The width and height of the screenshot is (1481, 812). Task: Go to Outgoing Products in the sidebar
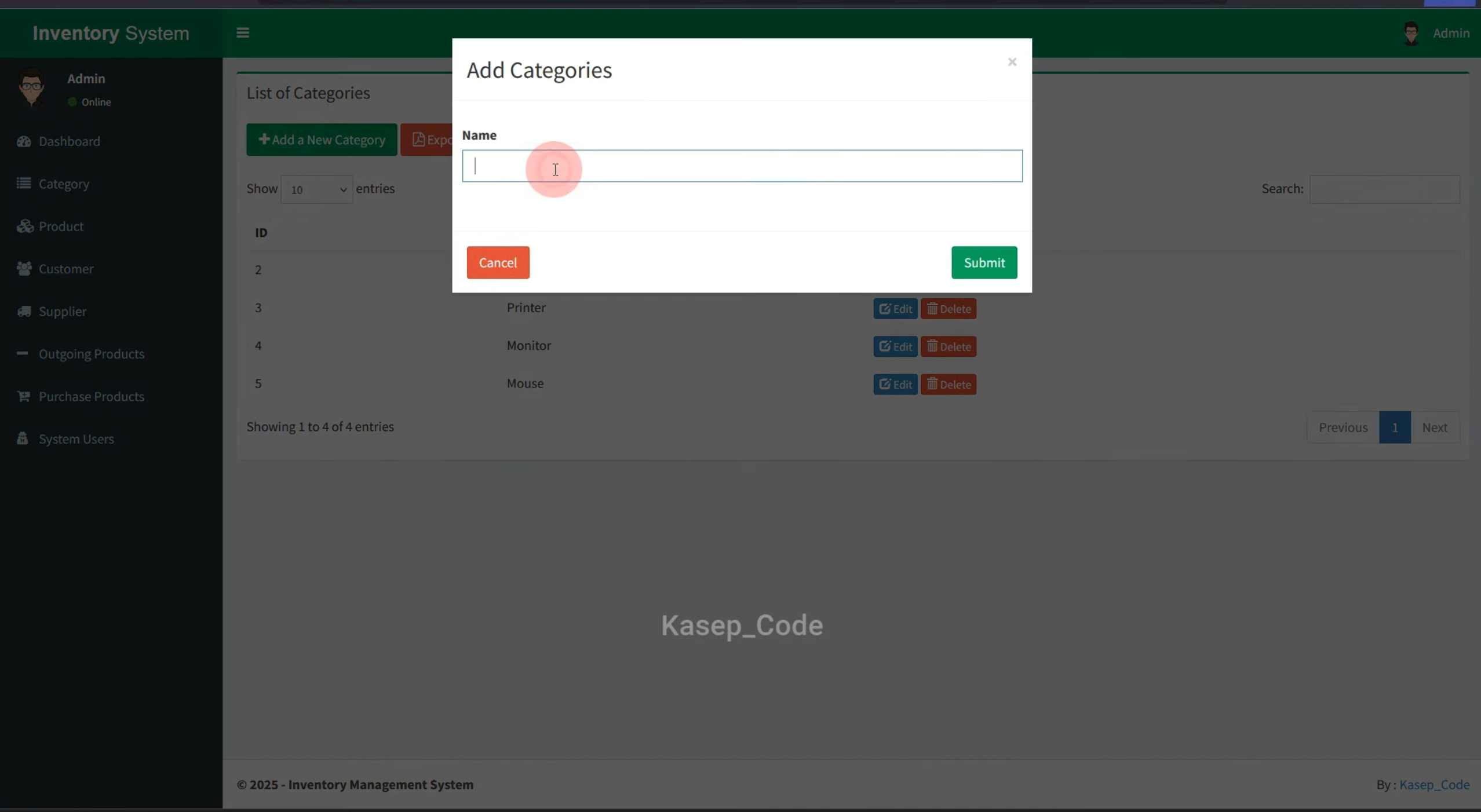[x=92, y=354]
